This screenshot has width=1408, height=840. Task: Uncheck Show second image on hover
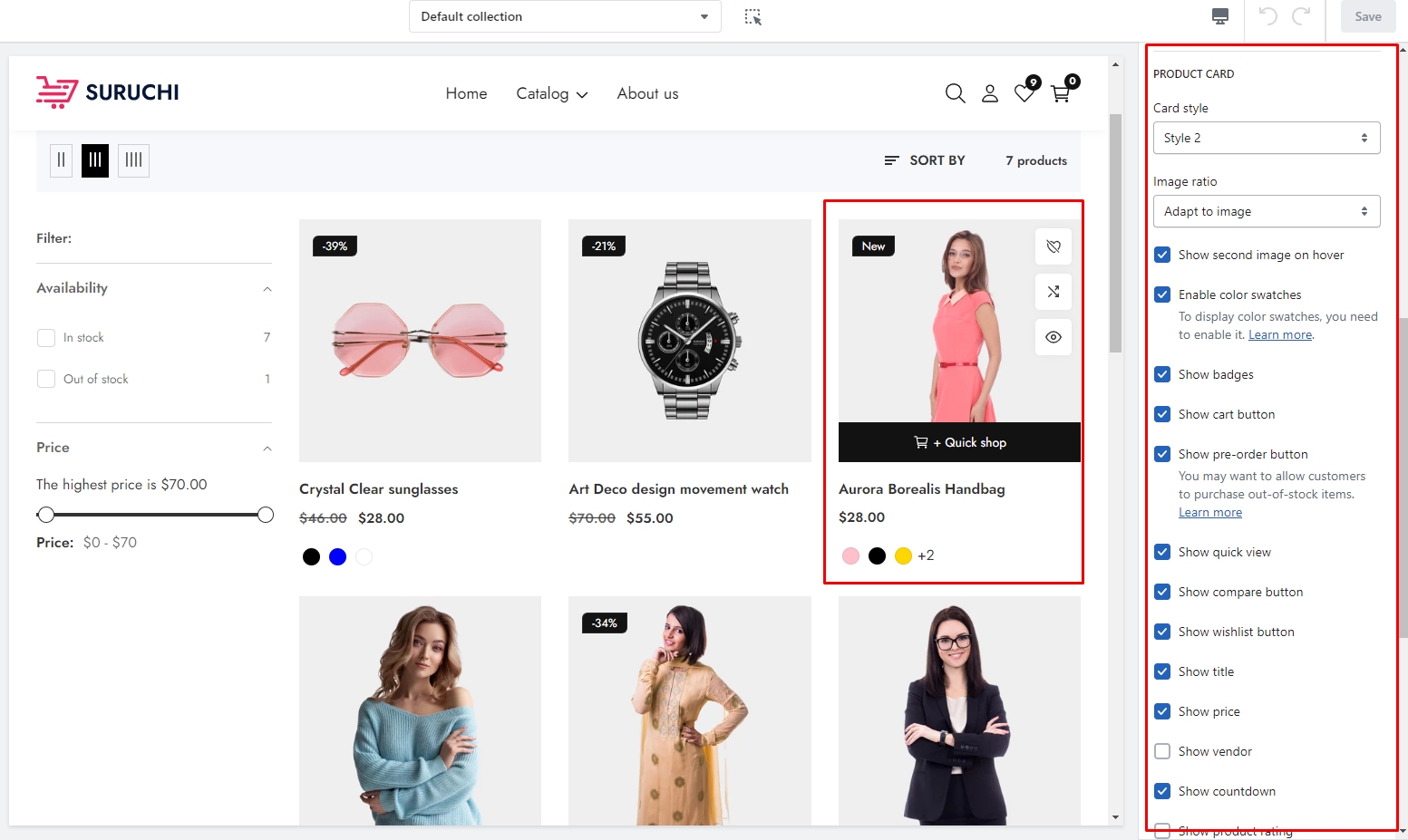pyautogui.click(x=1162, y=255)
